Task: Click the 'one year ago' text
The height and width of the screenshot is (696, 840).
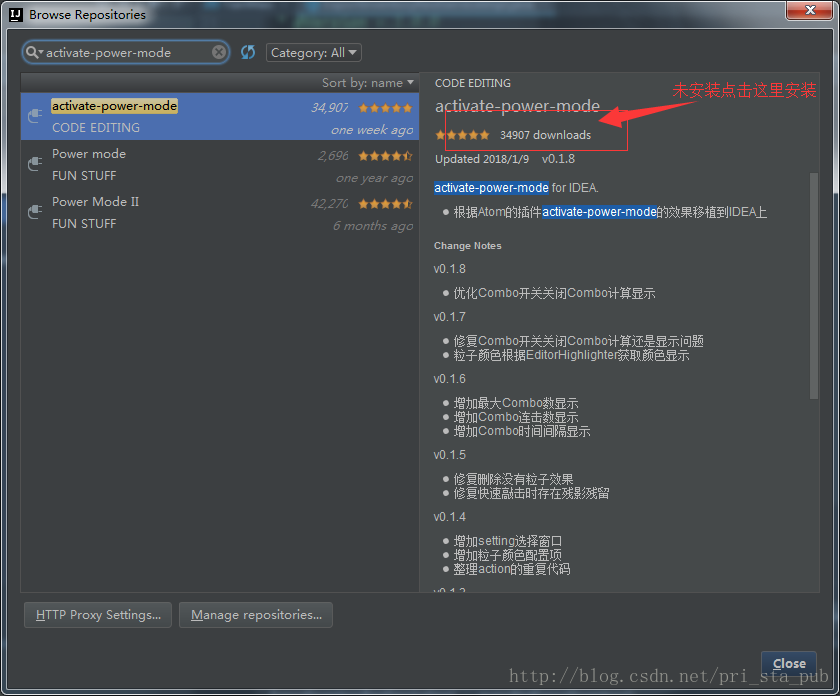Action: point(374,178)
